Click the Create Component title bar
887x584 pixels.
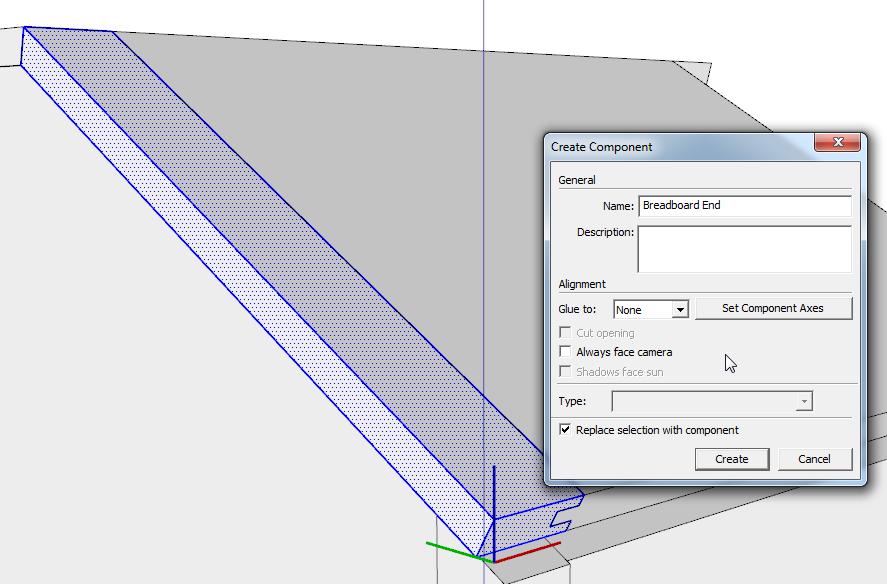[679, 147]
